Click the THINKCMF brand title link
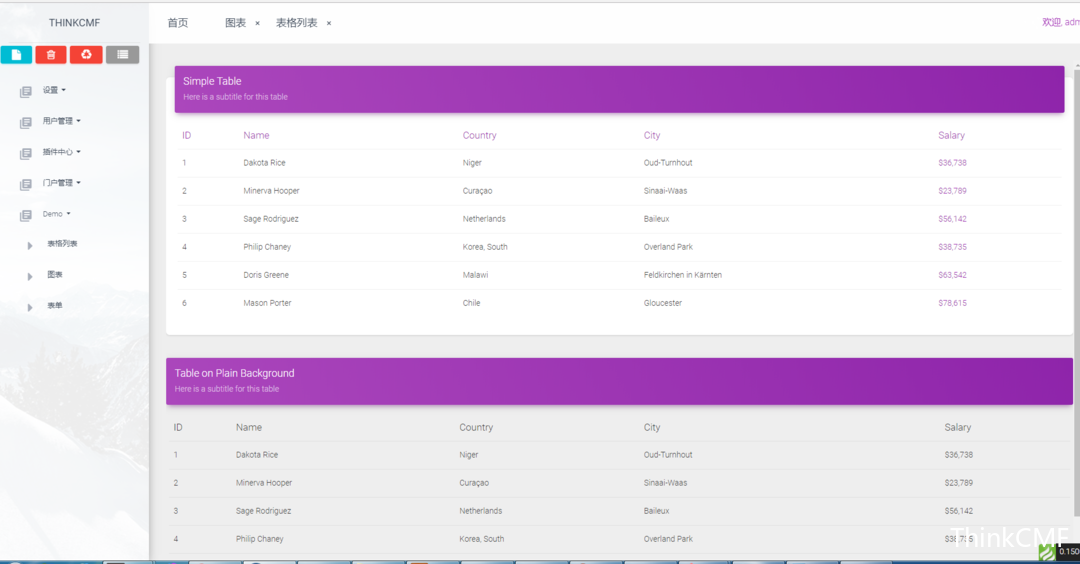Viewport: 1080px width, 564px height. pos(74,23)
